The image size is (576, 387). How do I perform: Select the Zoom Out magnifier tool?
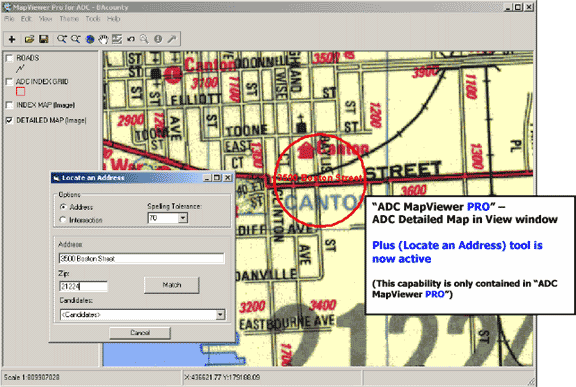pyautogui.click(x=75, y=39)
